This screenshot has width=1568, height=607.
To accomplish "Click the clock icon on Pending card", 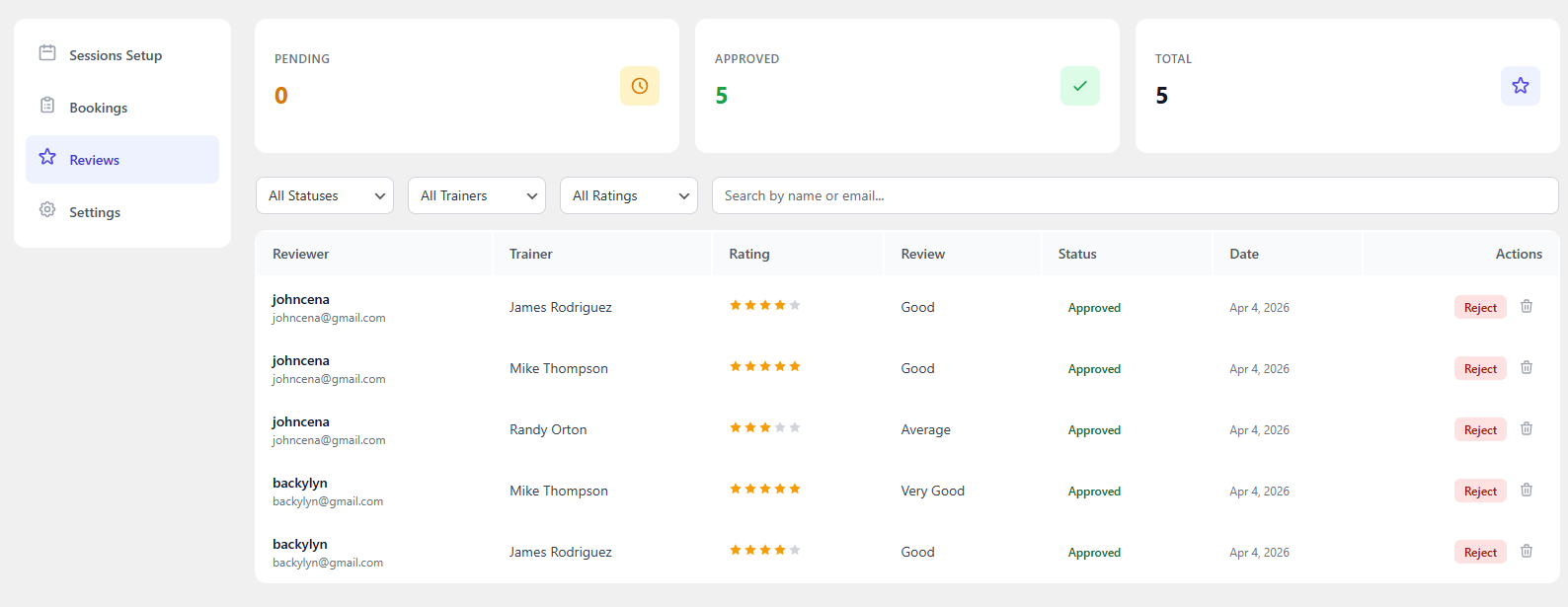I will point(639,86).
